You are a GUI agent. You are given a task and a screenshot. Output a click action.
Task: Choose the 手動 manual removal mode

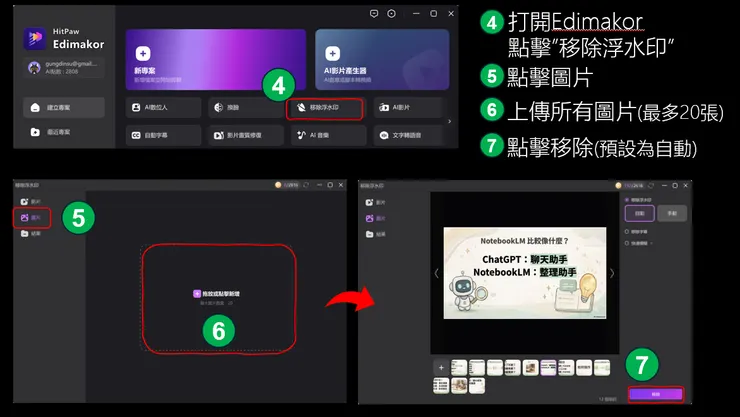[672, 213]
